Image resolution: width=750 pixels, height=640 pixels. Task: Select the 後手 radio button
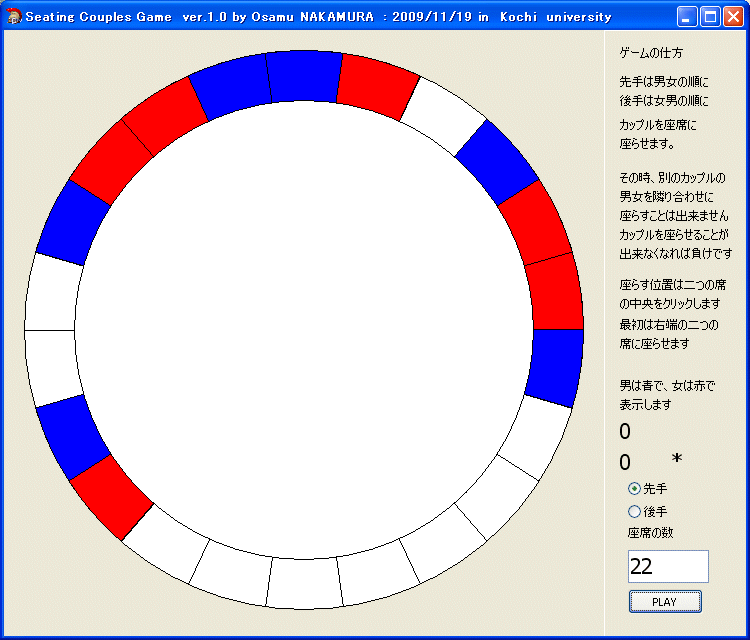[634, 512]
